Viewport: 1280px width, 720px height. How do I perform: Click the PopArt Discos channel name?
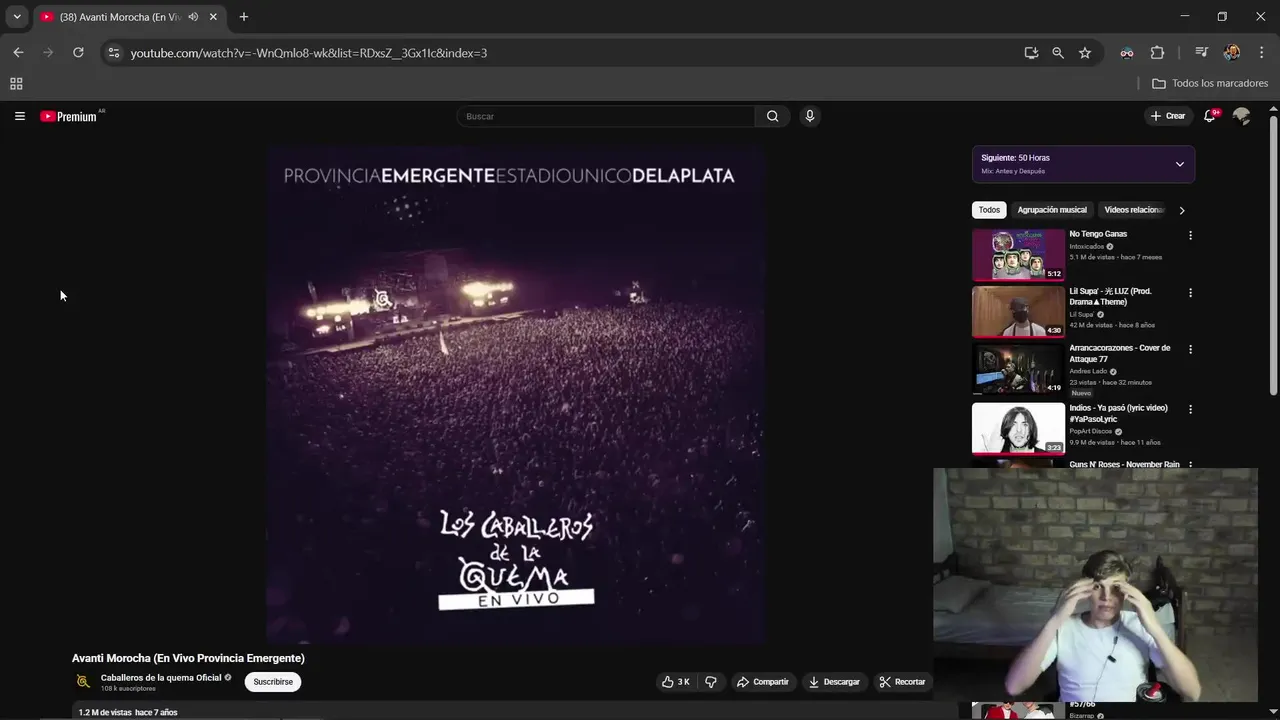tap(1091, 431)
